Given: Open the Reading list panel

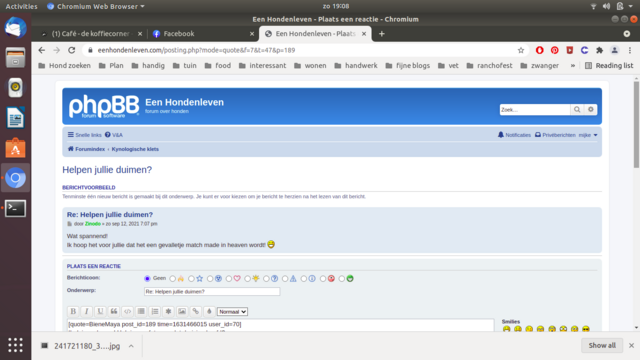Looking at the screenshot, I should [x=609, y=66].
